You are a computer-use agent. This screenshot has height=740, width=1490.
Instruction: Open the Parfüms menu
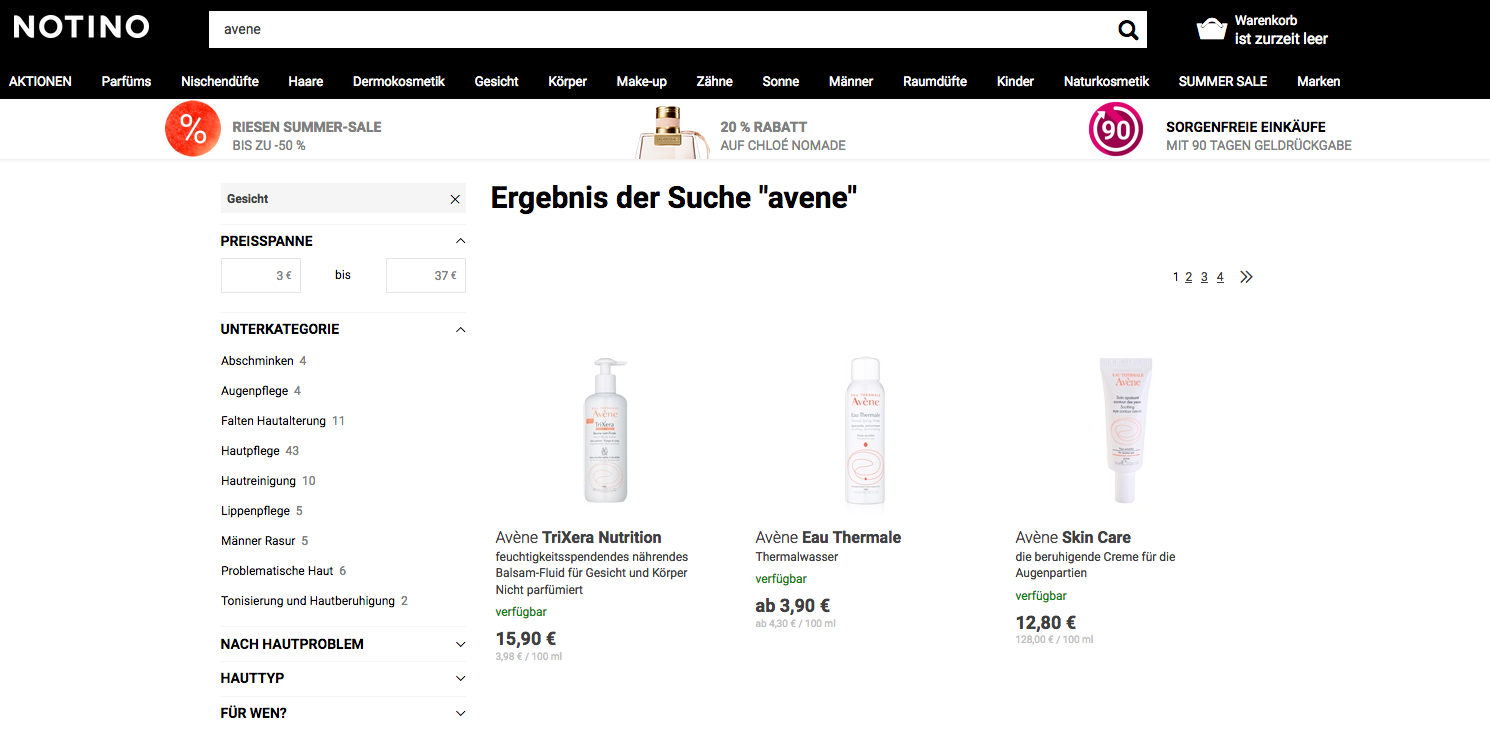(x=126, y=81)
